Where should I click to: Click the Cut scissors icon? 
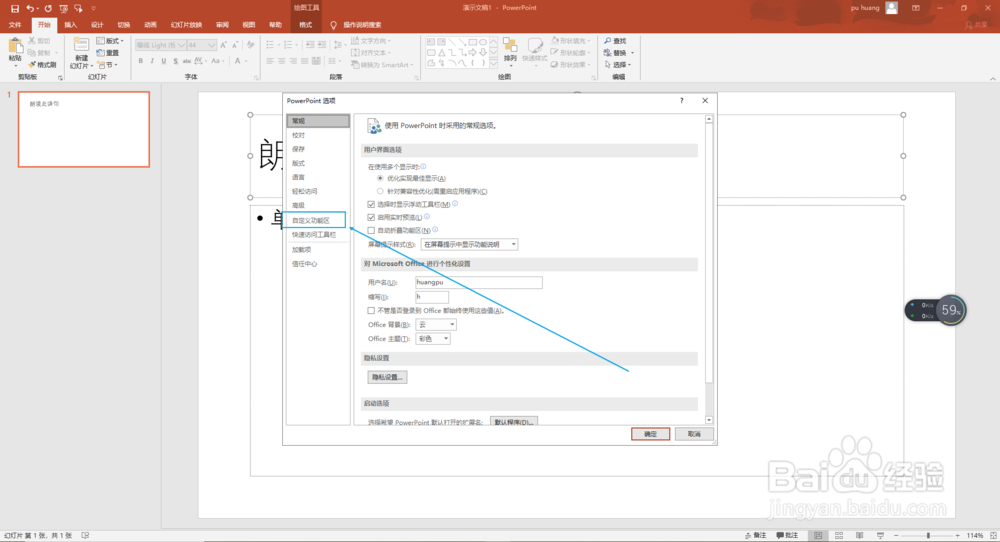tap(31, 41)
